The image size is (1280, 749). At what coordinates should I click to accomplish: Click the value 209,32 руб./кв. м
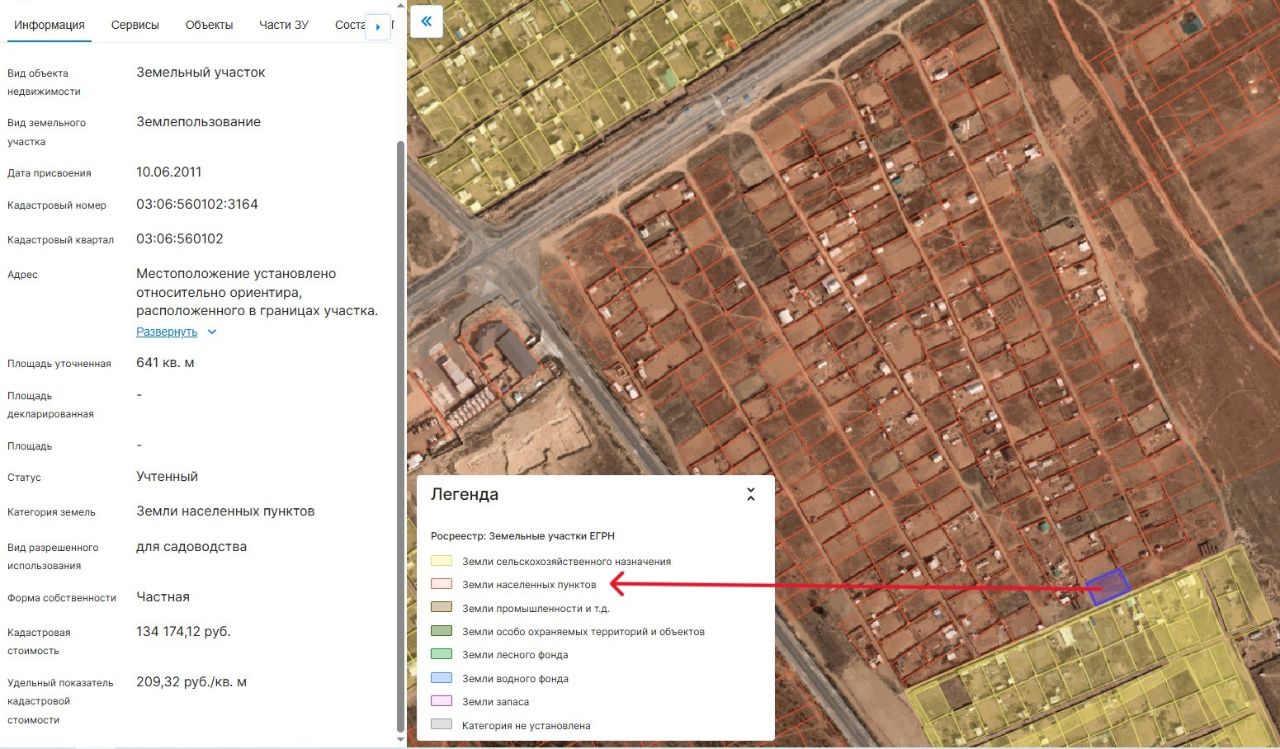[x=191, y=682]
